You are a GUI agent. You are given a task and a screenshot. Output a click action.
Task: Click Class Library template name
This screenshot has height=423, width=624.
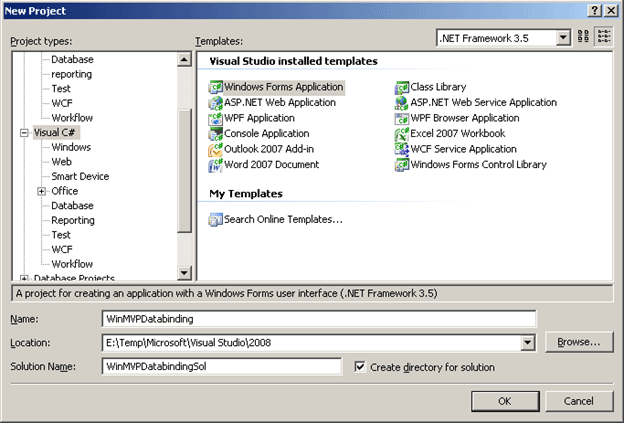[x=438, y=87]
